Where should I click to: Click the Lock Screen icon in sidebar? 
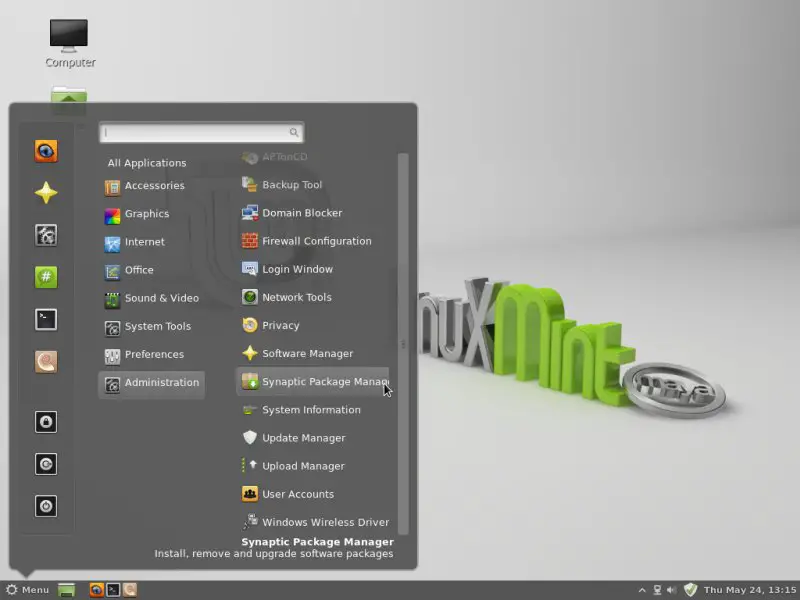[x=46, y=422]
